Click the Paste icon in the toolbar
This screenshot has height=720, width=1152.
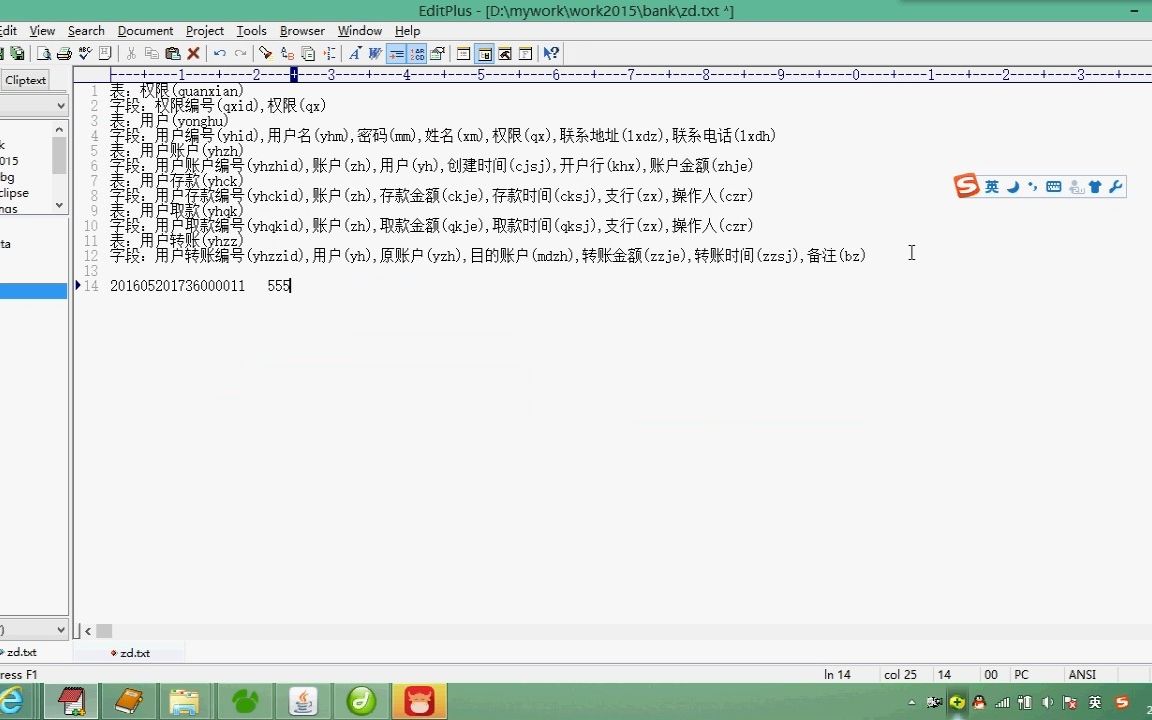[171, 53]
